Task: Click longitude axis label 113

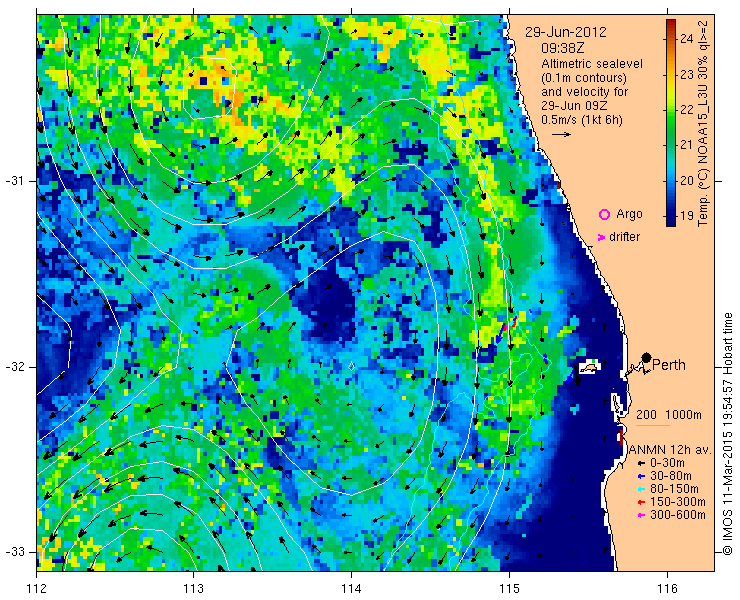Action: click(x=193, y=589)
